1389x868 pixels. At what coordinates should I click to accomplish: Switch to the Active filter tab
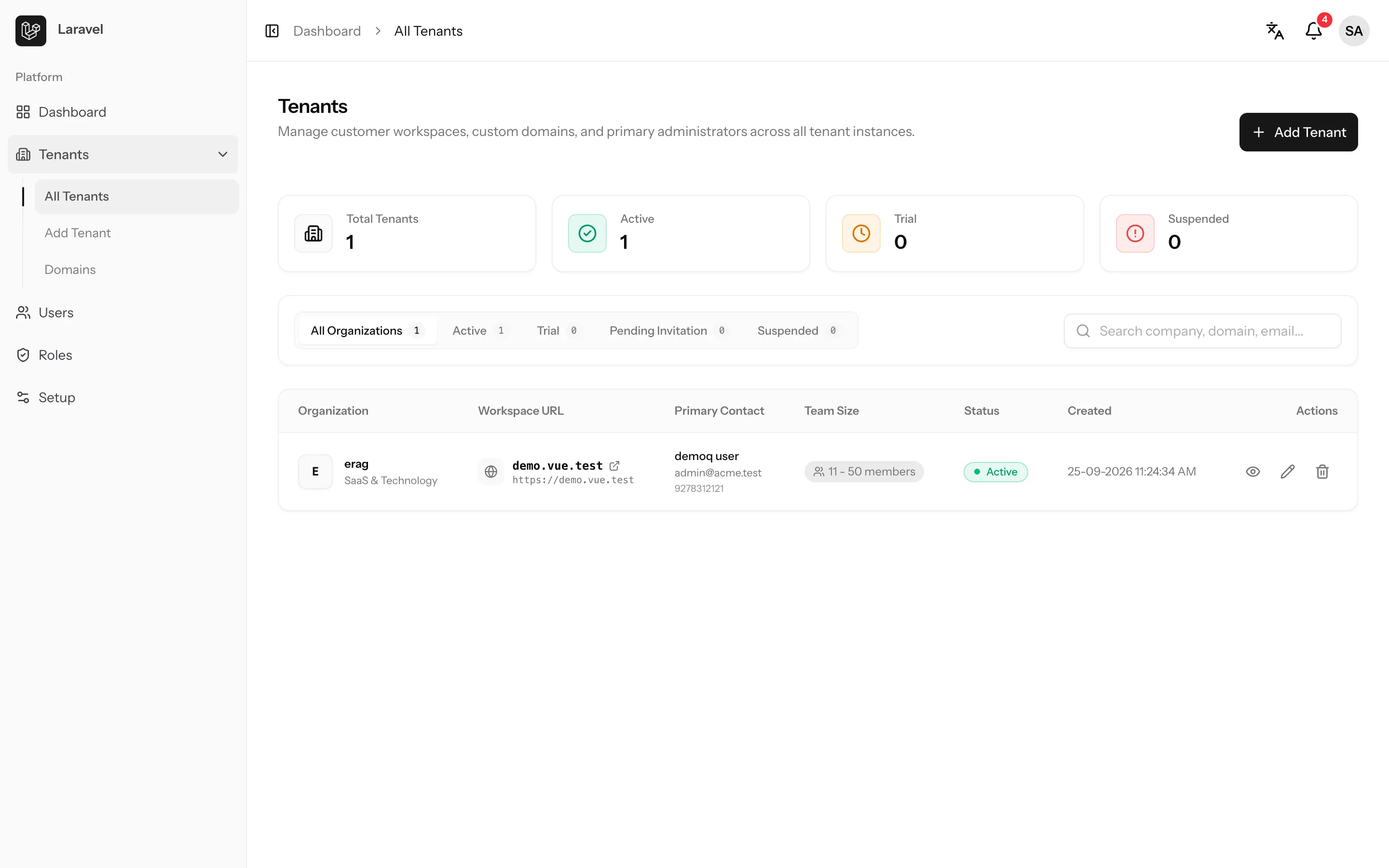pos(480,331)
